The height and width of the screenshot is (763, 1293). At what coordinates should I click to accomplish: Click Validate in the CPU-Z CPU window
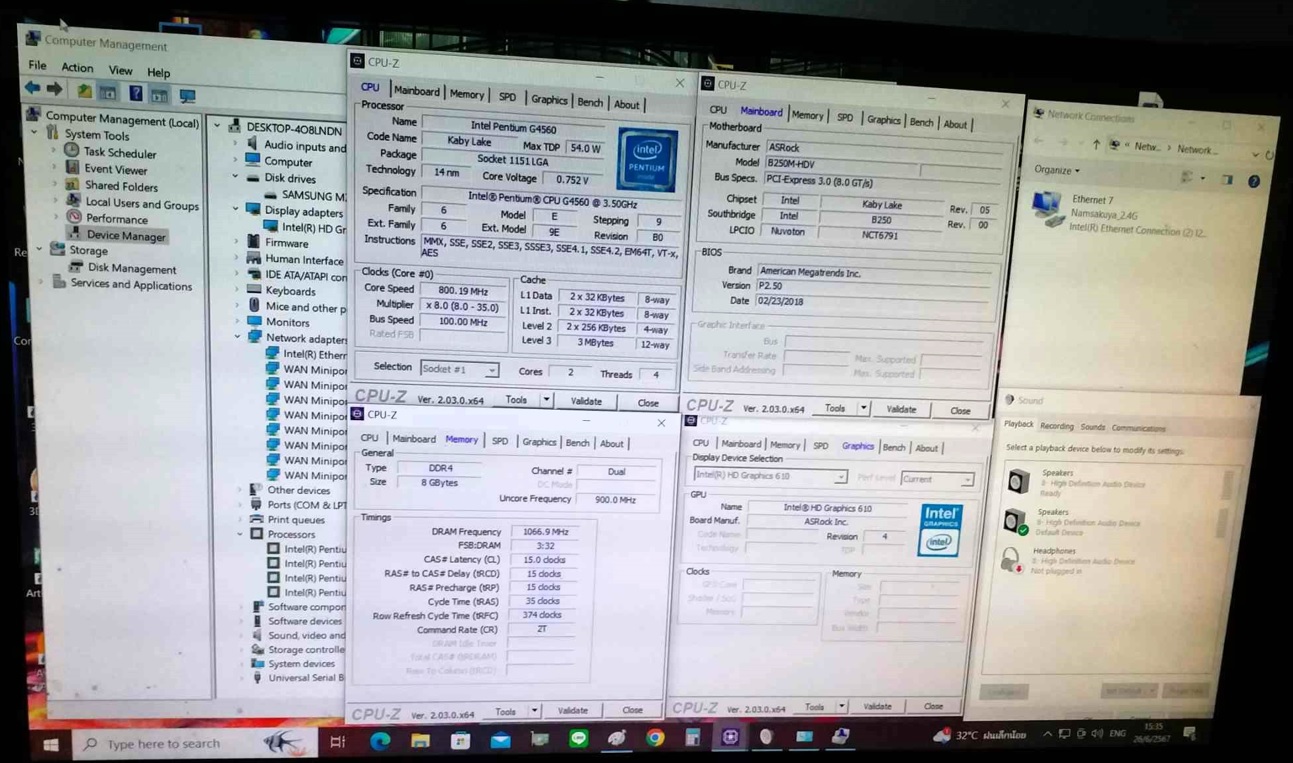tap(586, 401)
